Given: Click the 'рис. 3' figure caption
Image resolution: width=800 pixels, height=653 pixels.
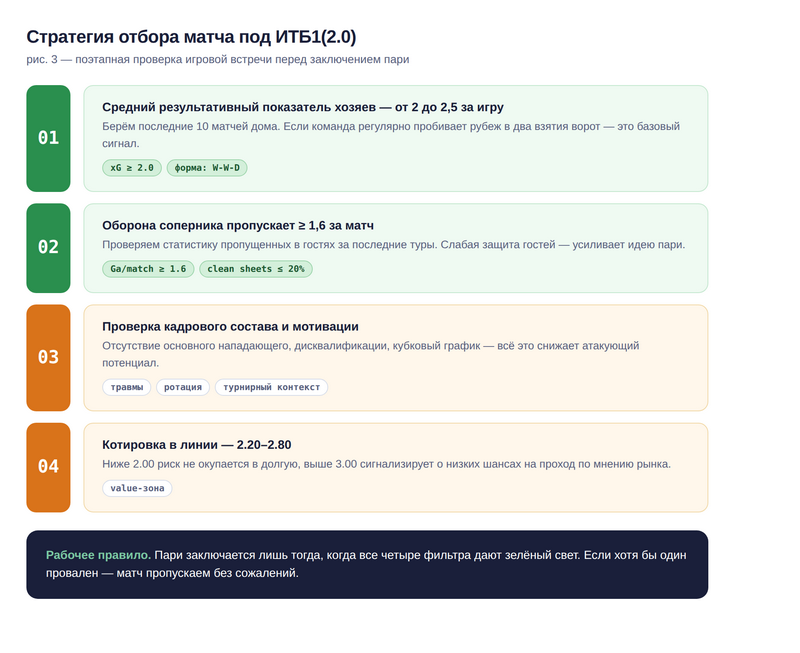Looking at the screenshot, I should (217, 59).
